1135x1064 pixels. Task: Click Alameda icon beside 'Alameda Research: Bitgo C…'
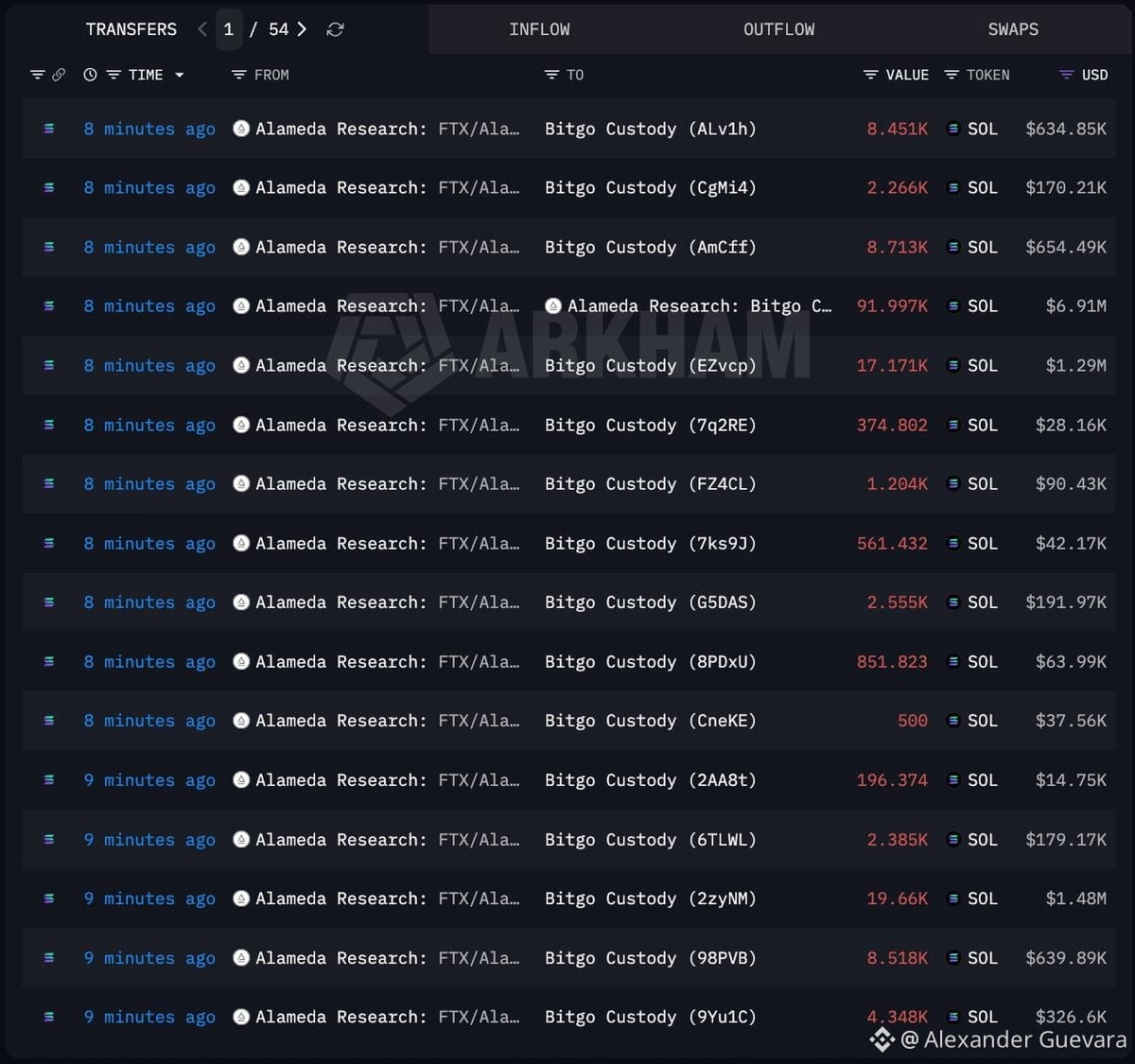tap(553, 305)
